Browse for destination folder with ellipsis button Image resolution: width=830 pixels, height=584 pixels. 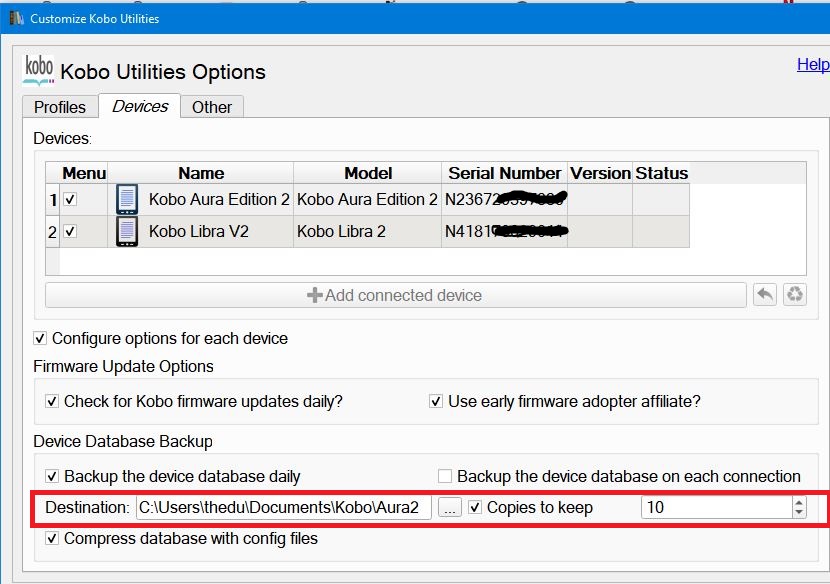(x=449, y=507)
